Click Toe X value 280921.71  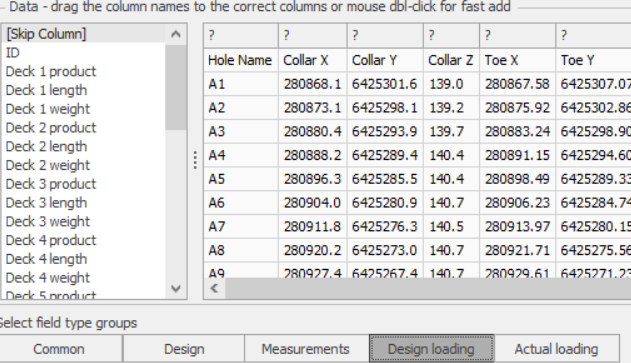point(518,250)
